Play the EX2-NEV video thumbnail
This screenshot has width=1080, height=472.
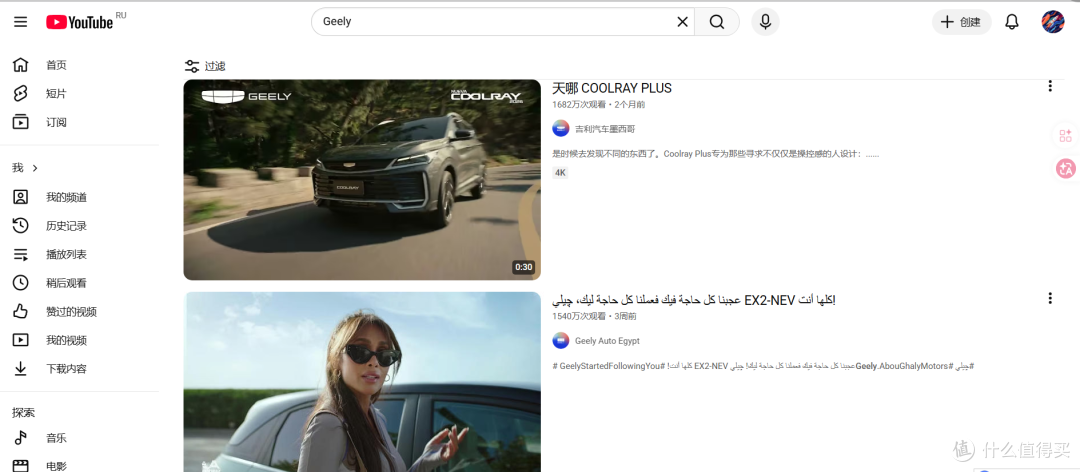[x=362, y=382]
